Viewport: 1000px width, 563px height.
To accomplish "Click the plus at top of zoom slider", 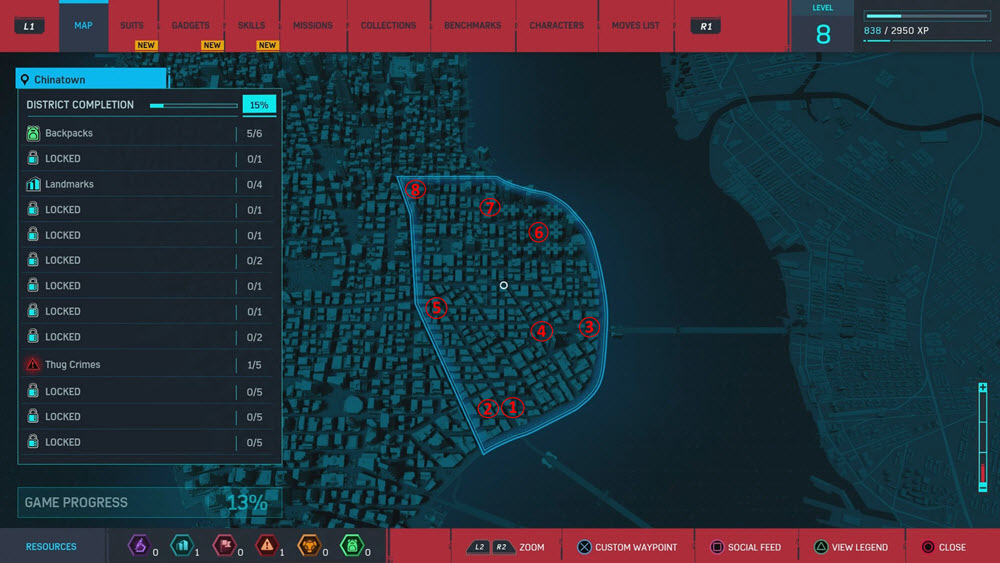I will pos(983,388).
